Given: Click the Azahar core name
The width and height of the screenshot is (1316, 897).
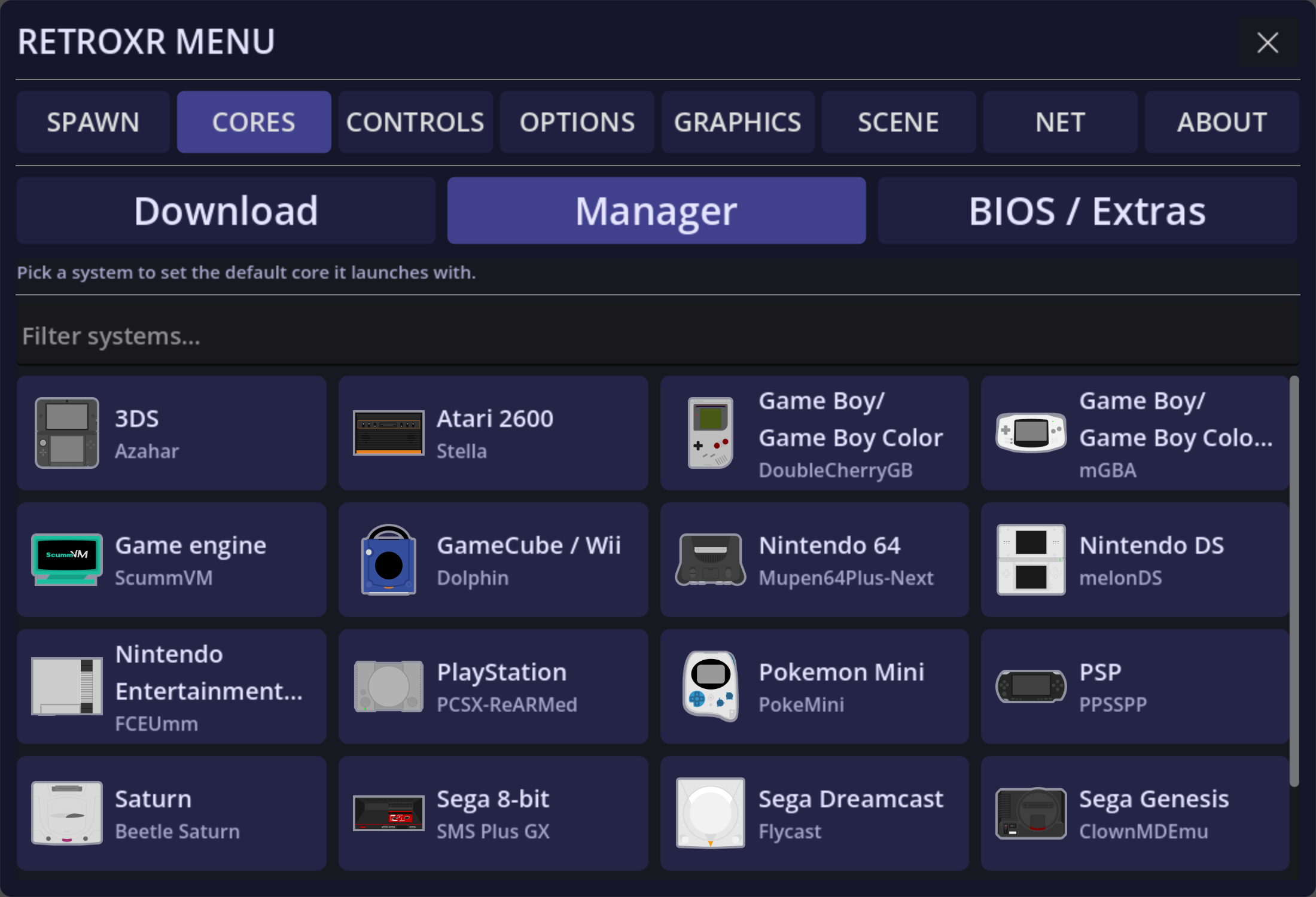Looking at the screenshot, I should tap(147, 451).
